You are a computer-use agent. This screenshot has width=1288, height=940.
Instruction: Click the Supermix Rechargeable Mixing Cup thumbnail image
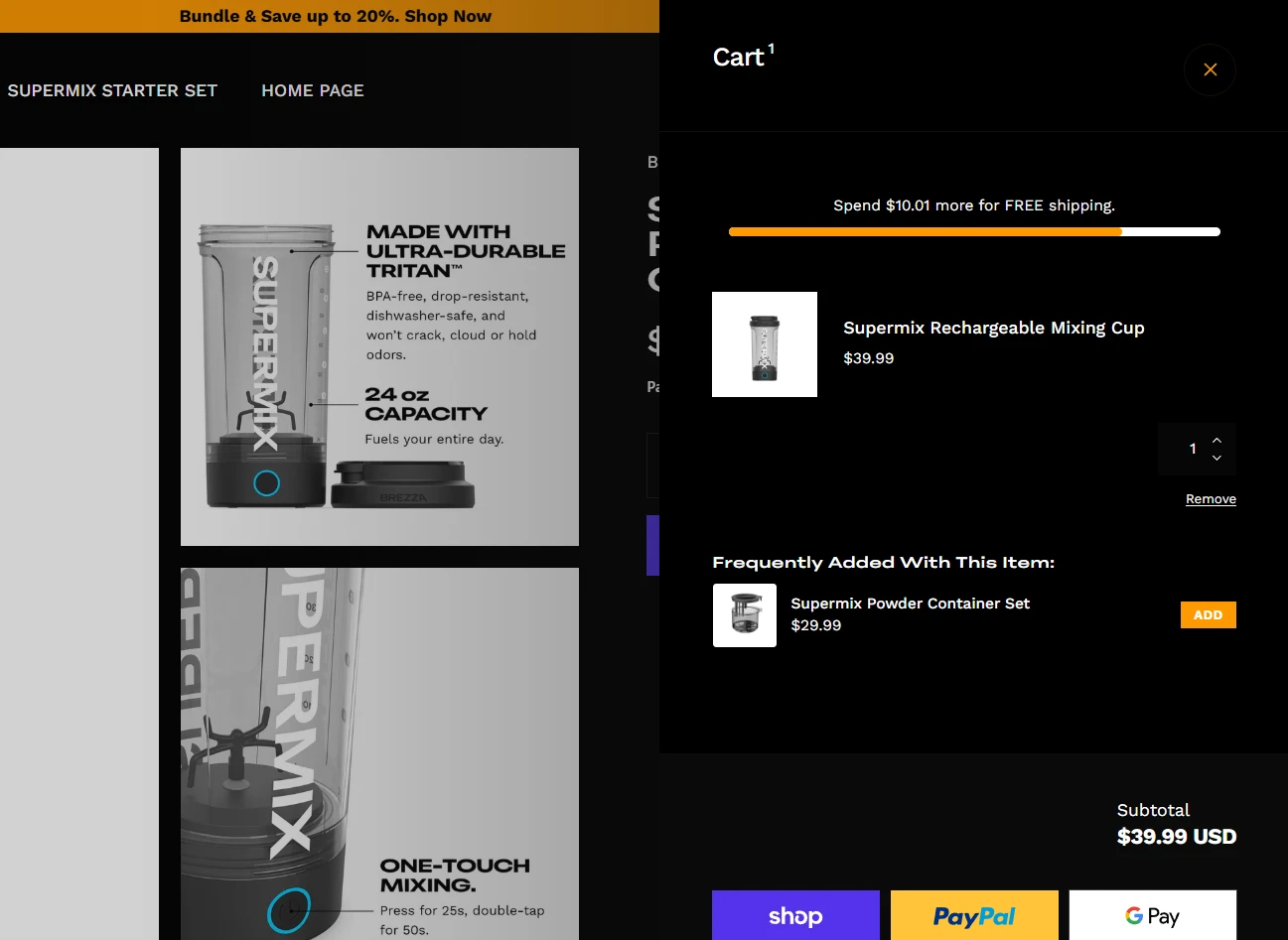point(764,344)
